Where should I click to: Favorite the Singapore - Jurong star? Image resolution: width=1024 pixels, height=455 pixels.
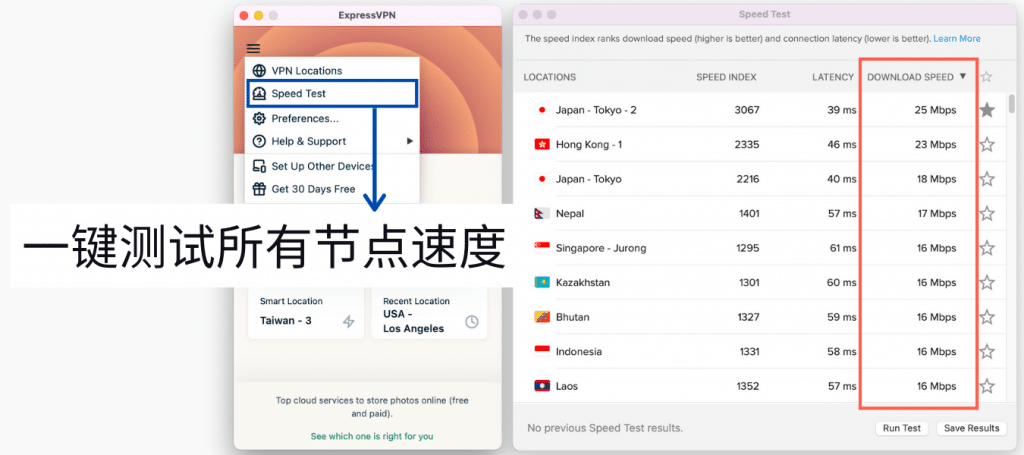point(987,248)
